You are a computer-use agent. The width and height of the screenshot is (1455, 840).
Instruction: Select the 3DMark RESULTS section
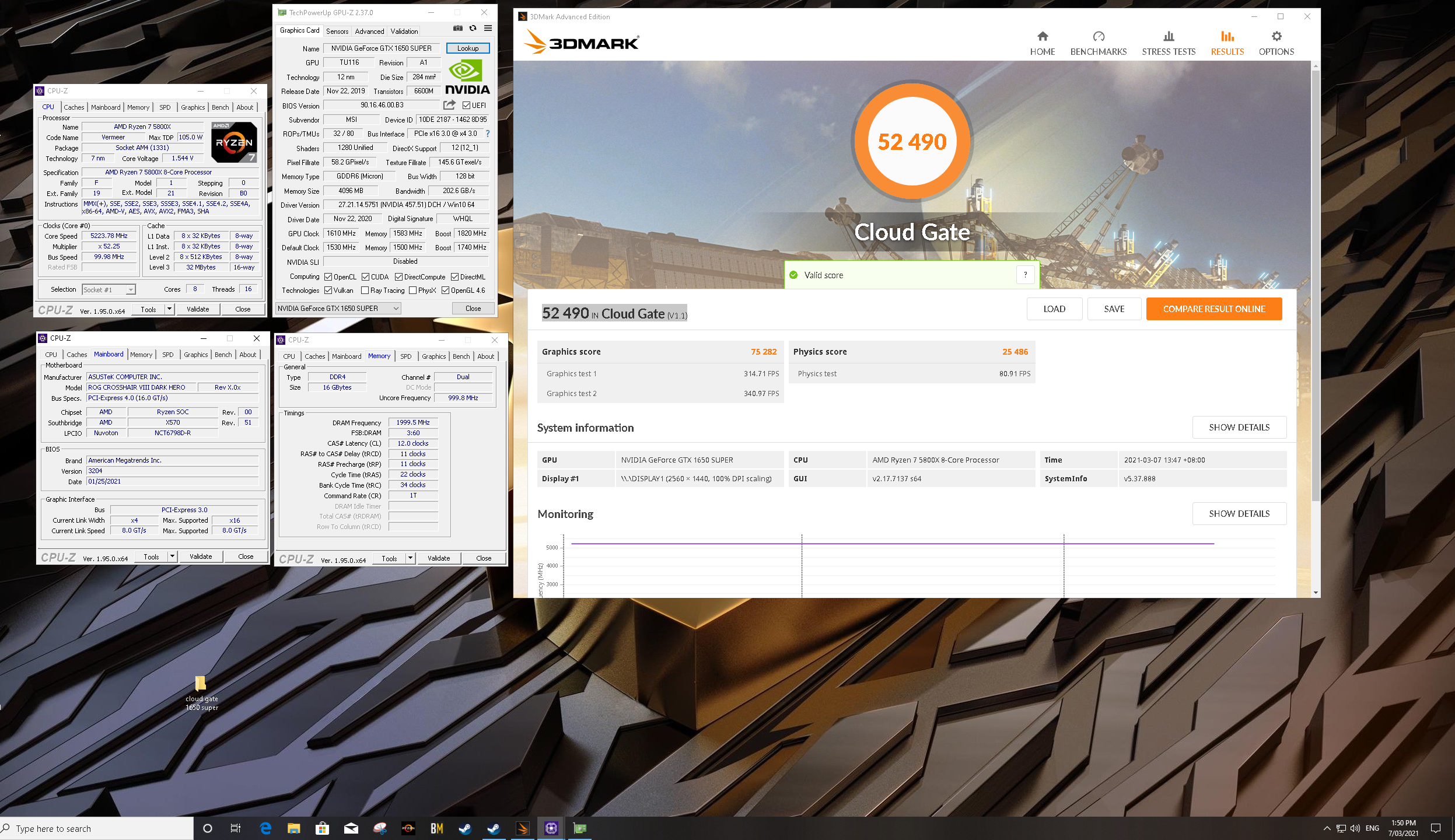[1227, 44]
